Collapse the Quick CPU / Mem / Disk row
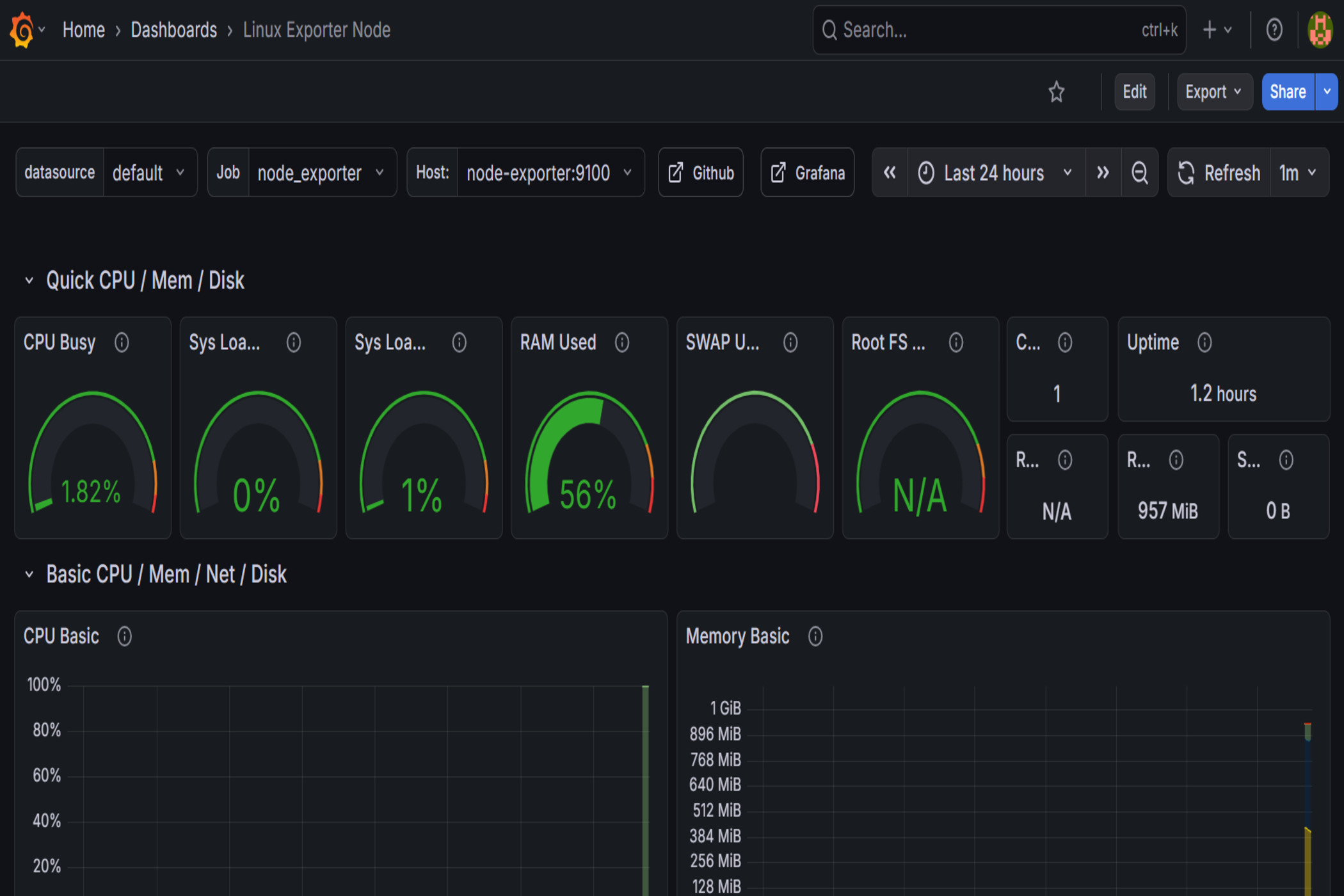Image resolution: width=1344 pixels, height=896 pixels. coord(29,280)
